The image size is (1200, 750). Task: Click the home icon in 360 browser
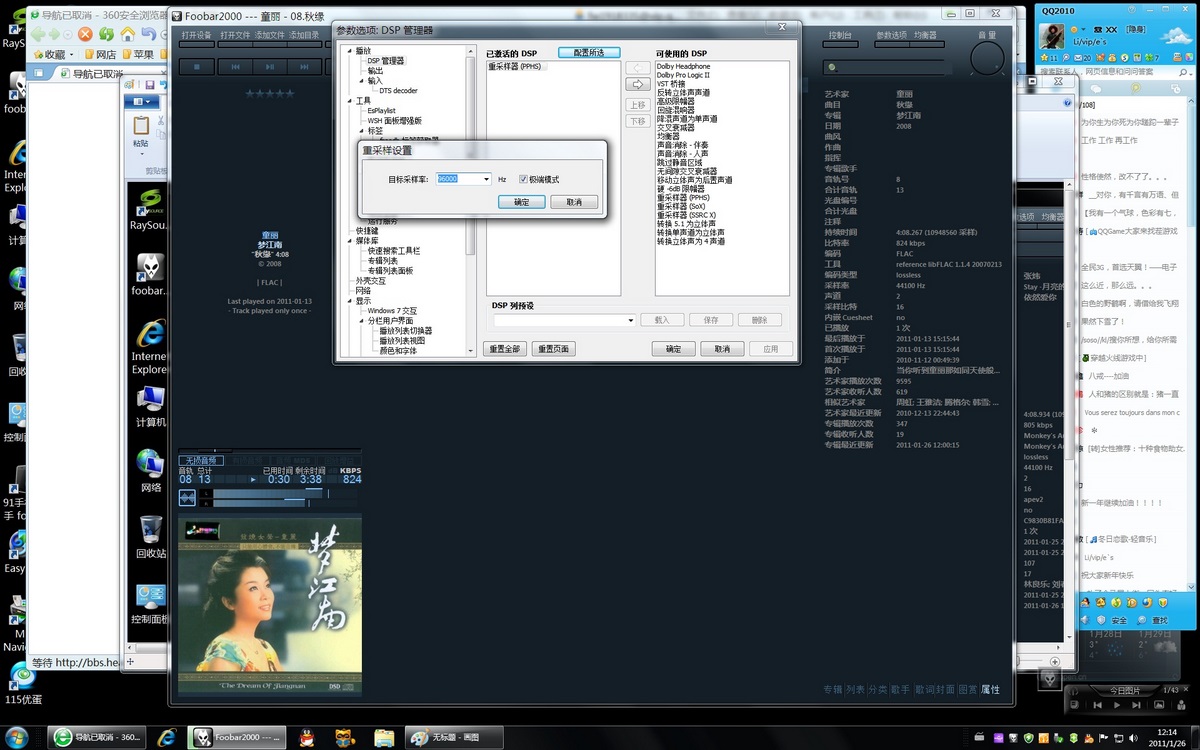(129, 34)
